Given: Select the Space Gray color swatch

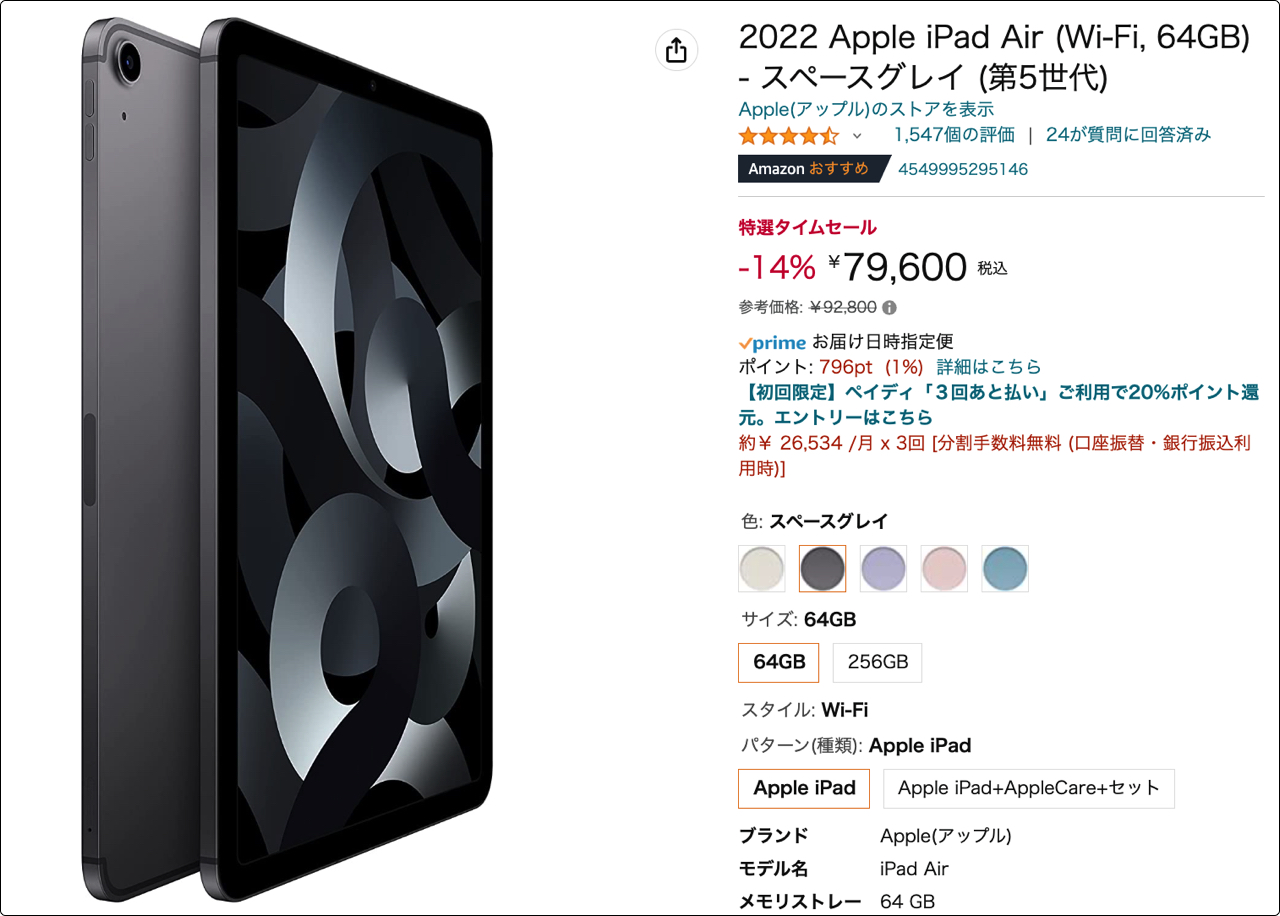Looking at the screenshot, I should click(823, 568).
